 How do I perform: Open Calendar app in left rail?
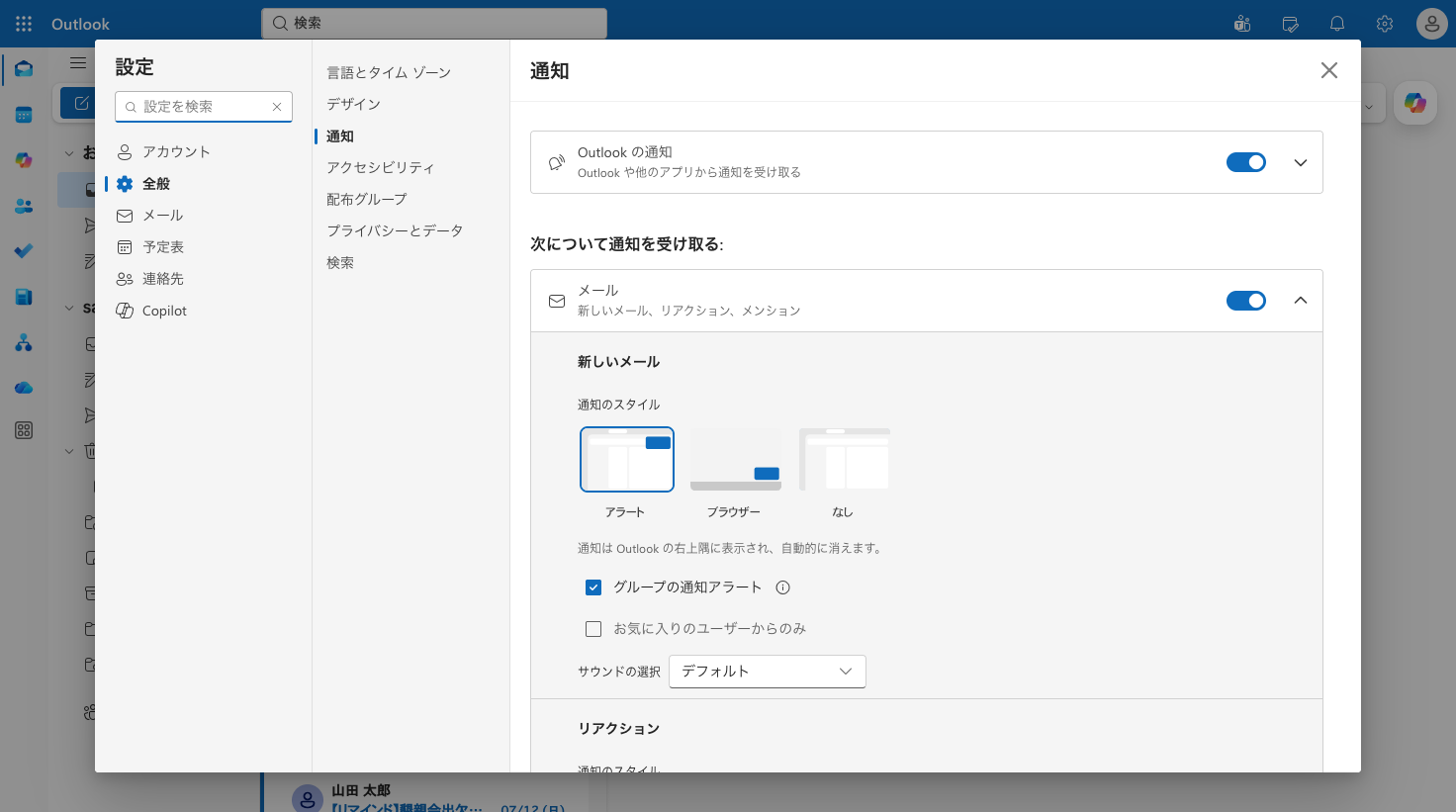pyautogui.click(x=24, y=115)
